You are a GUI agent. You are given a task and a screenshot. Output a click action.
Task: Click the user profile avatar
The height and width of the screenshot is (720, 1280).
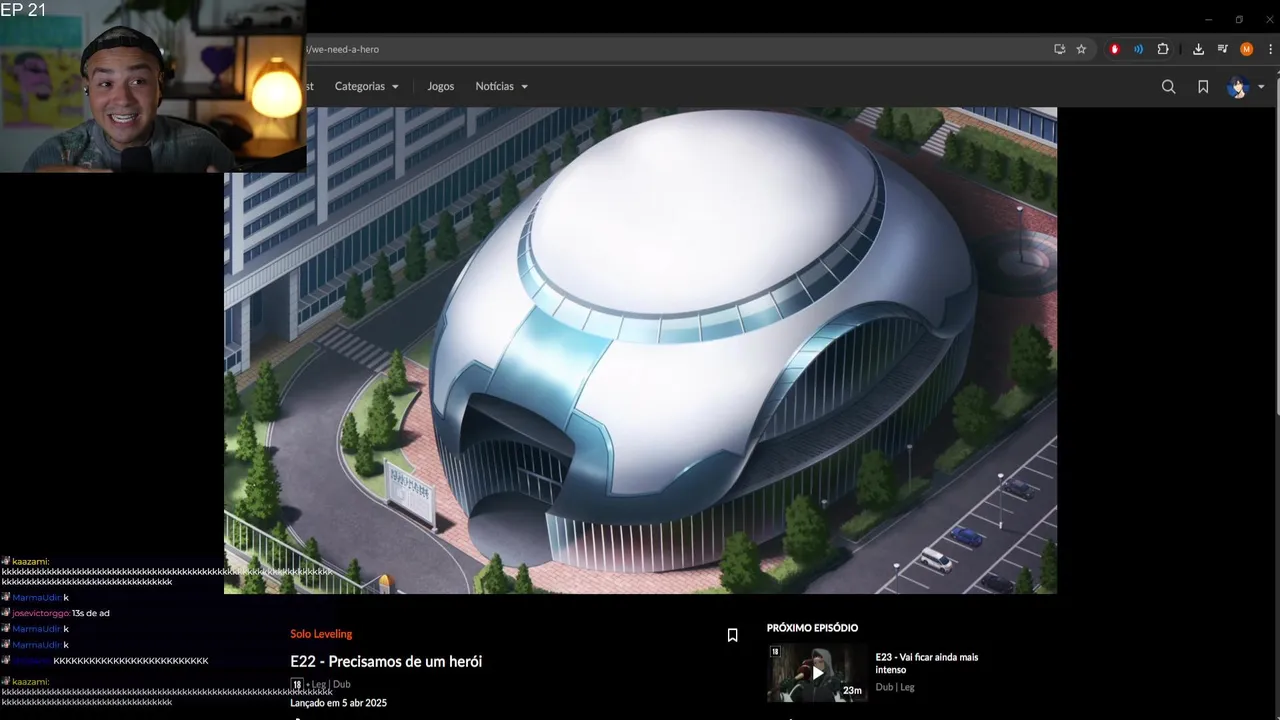point(1238,87)
